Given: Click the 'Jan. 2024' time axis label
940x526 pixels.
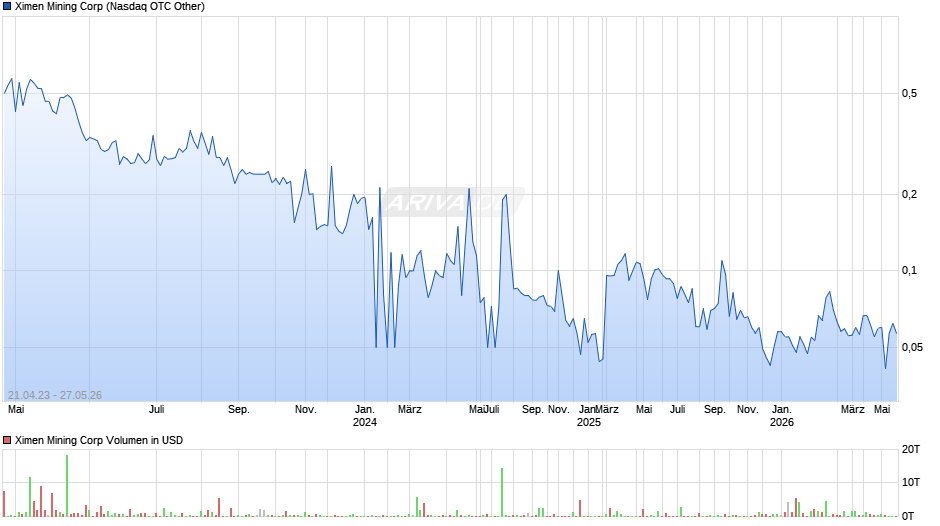Looking at the screenshot, I should [364, 416].
